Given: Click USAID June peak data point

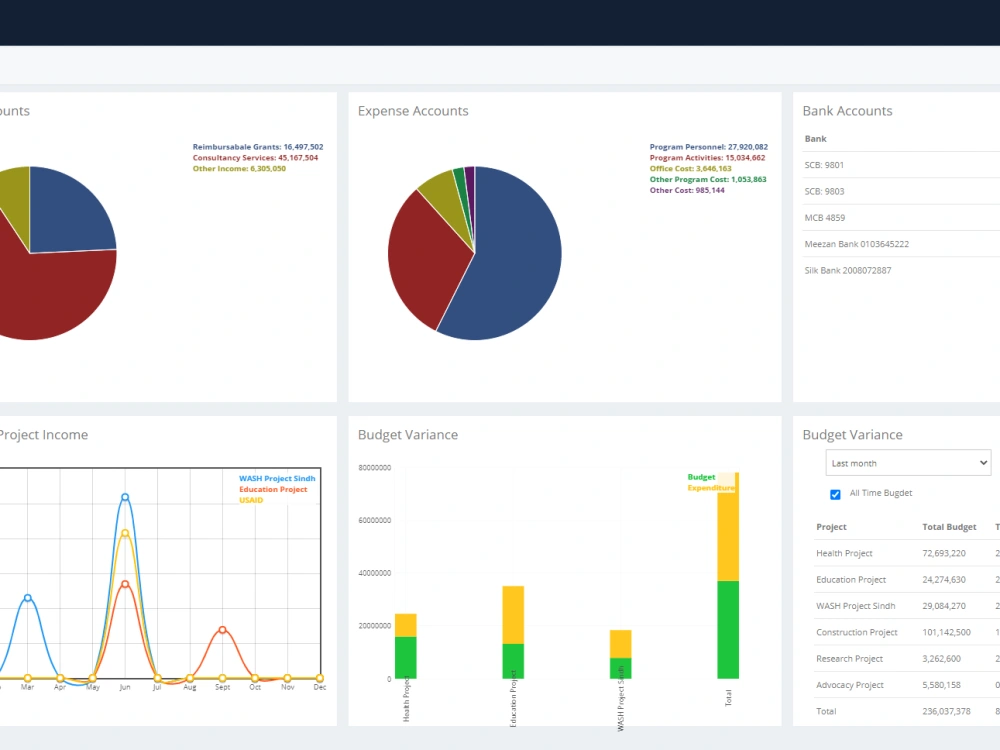Looking at the screenshot, I should 125,533.
